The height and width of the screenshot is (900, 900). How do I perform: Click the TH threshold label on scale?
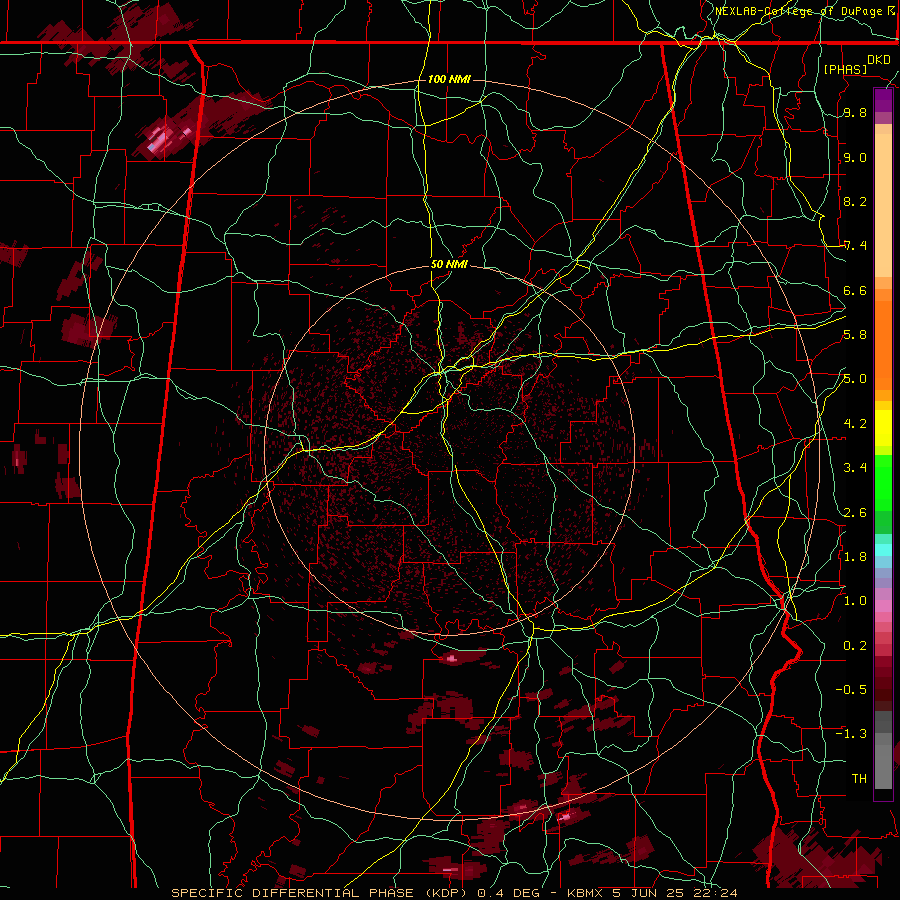[x=859, y=779]
